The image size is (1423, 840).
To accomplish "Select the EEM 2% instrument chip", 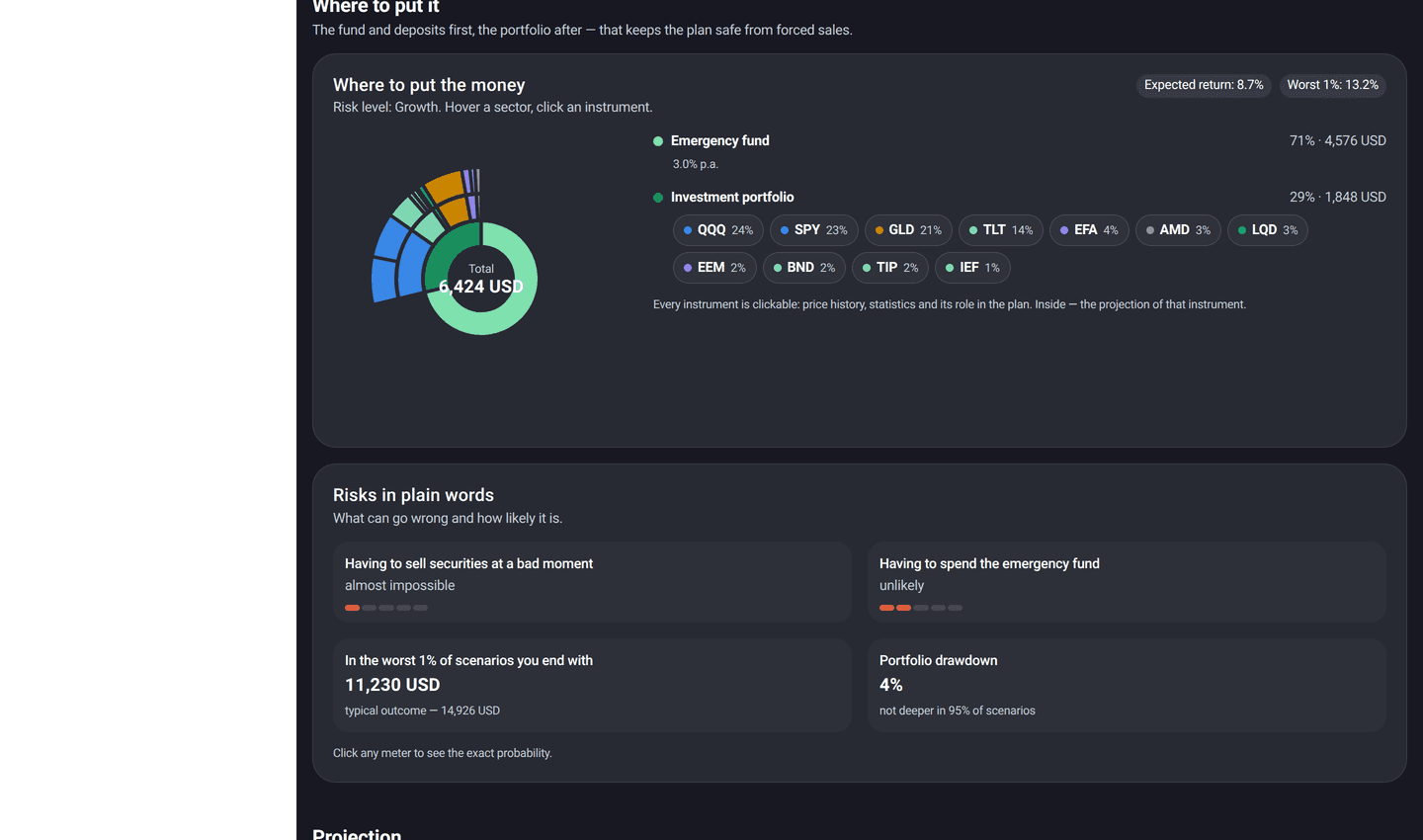I will [714, 268].
